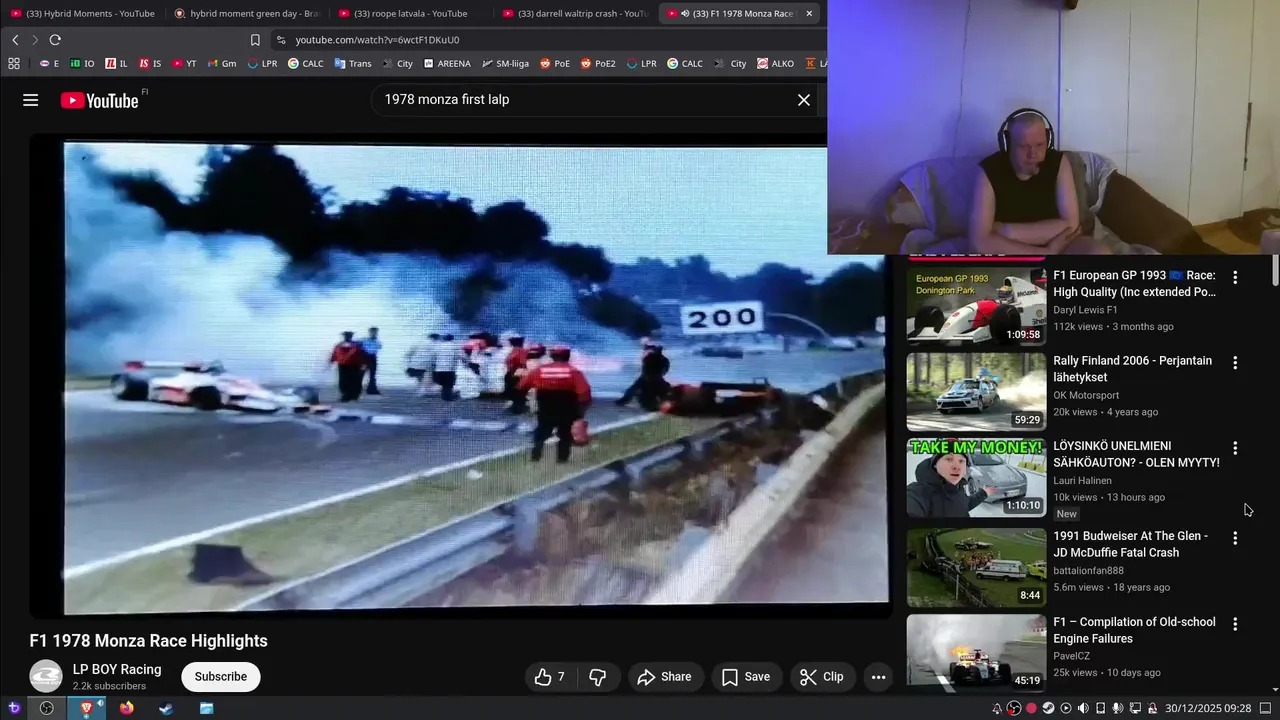
Task: Switch to hybrid moment green day tab
Action: (x=246, y=13)
